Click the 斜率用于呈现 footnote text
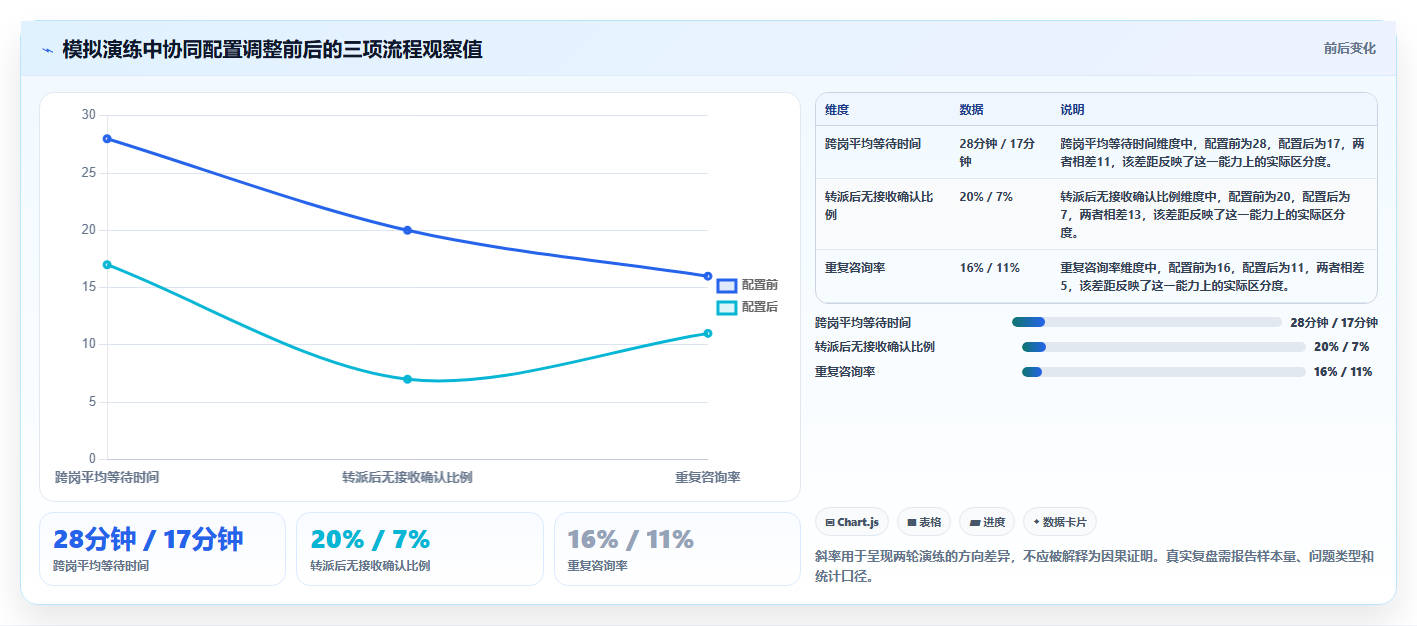Screen dimensions: 1417x626 pyautogui.click(x=1095, y=566)
